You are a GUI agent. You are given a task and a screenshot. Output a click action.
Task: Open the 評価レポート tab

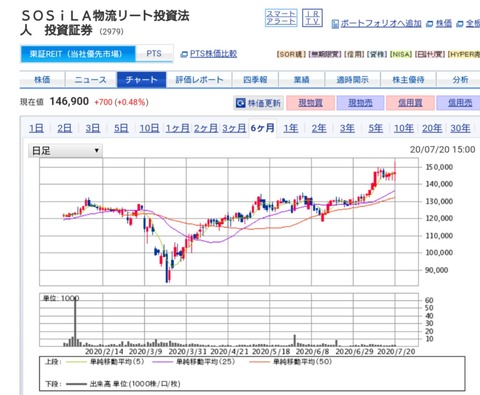(199, 80)
